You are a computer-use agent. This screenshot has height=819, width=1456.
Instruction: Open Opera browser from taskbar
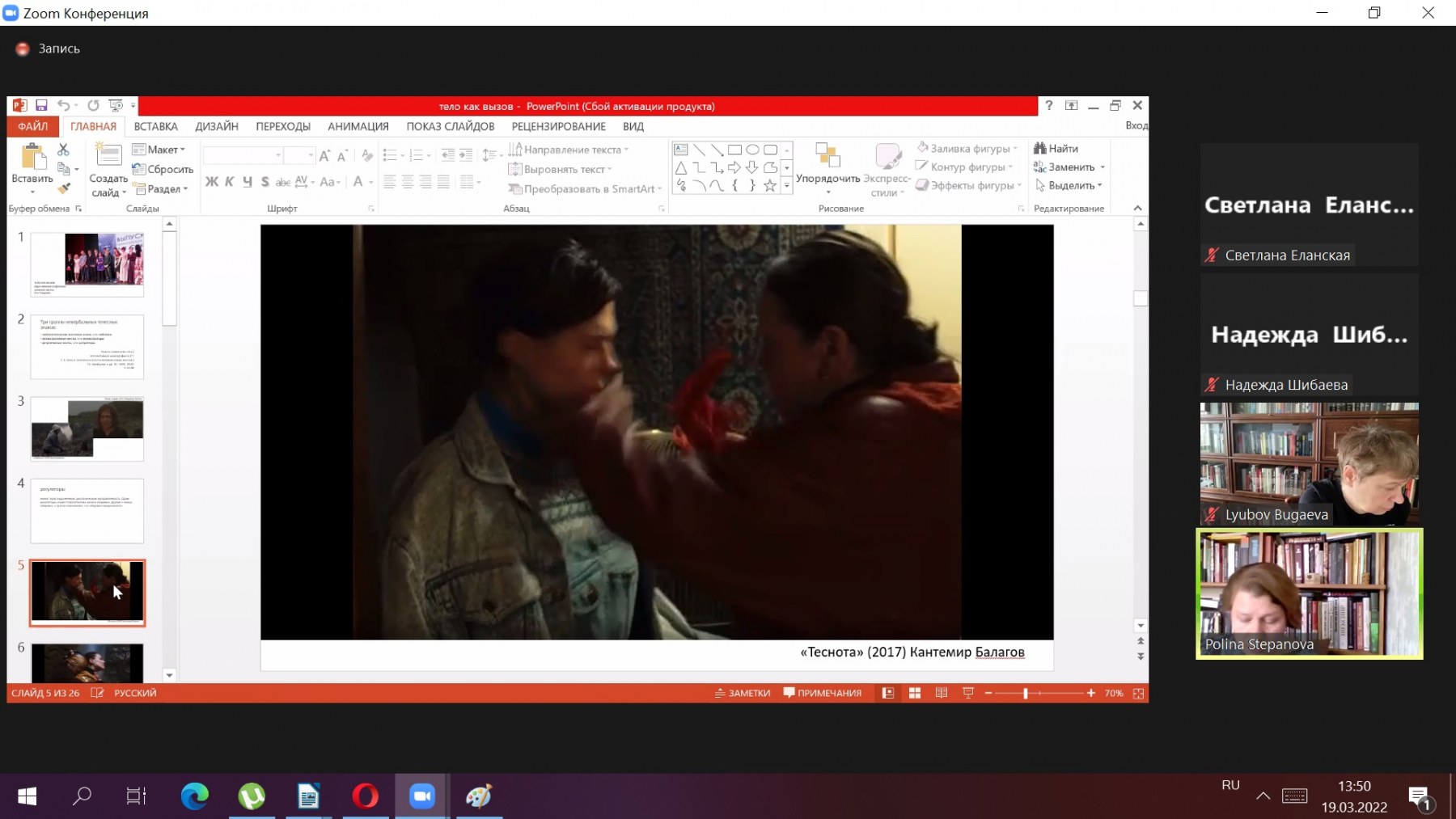[365, 796]
